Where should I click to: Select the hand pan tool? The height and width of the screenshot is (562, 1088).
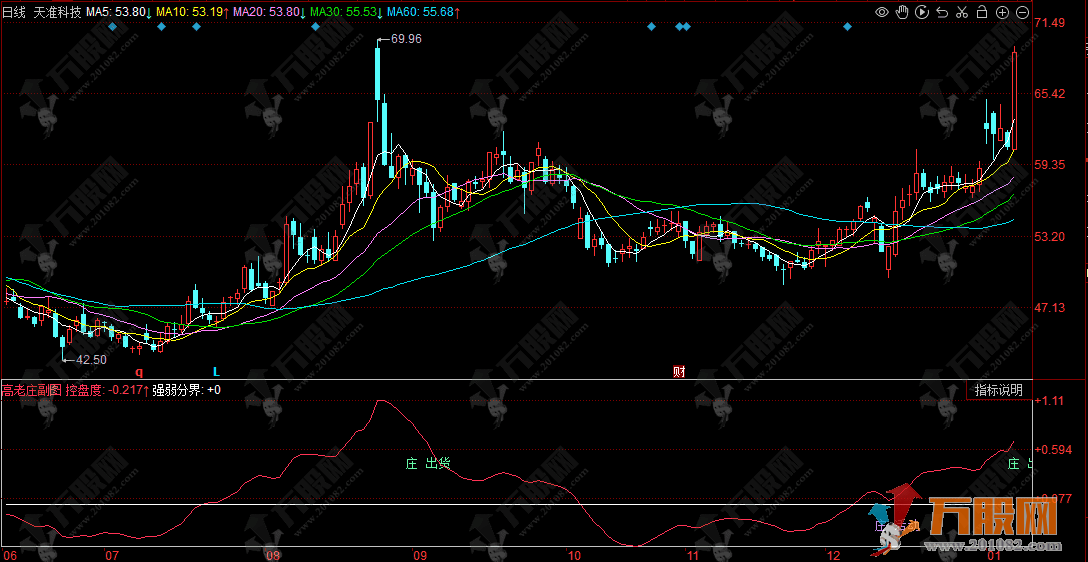coord(902,12)
